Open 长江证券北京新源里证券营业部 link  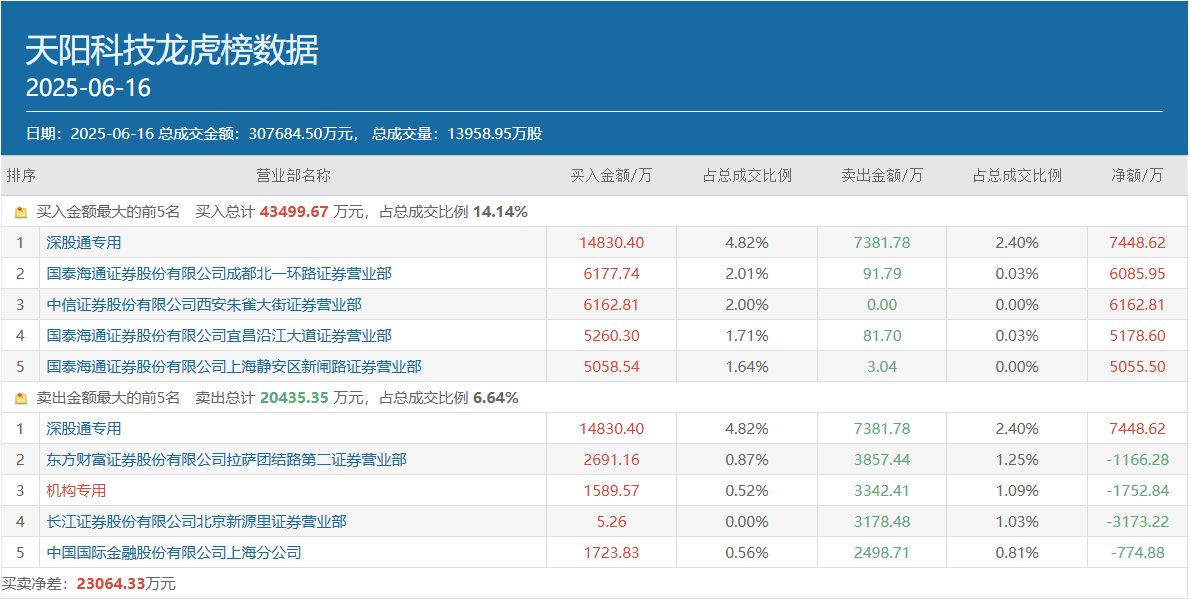(x=197, y=521)
